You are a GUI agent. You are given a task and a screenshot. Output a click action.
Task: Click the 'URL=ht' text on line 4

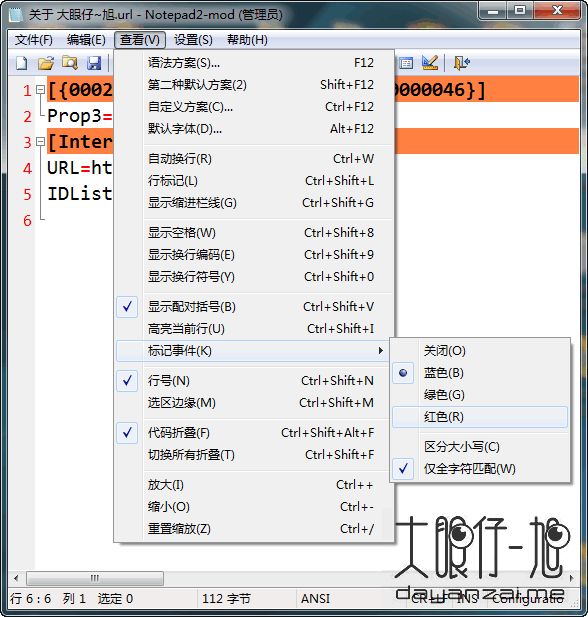[x=80, y=168]
